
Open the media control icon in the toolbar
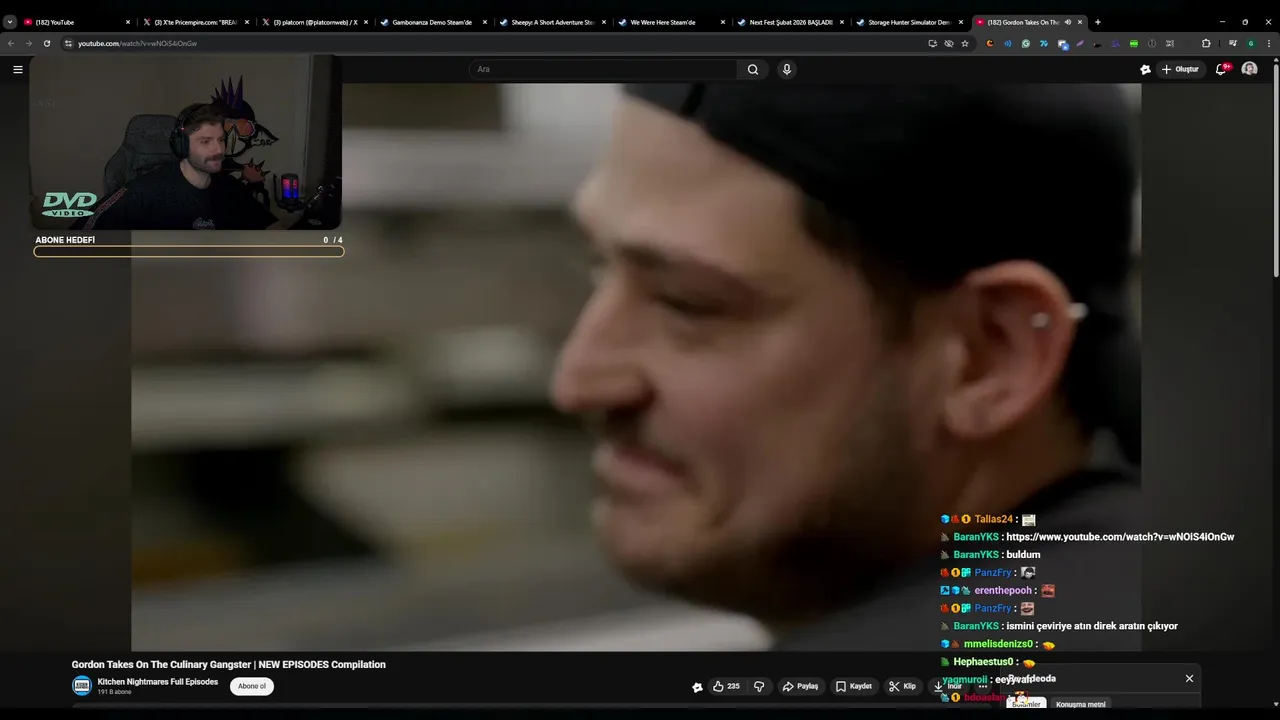(1232, 43)
